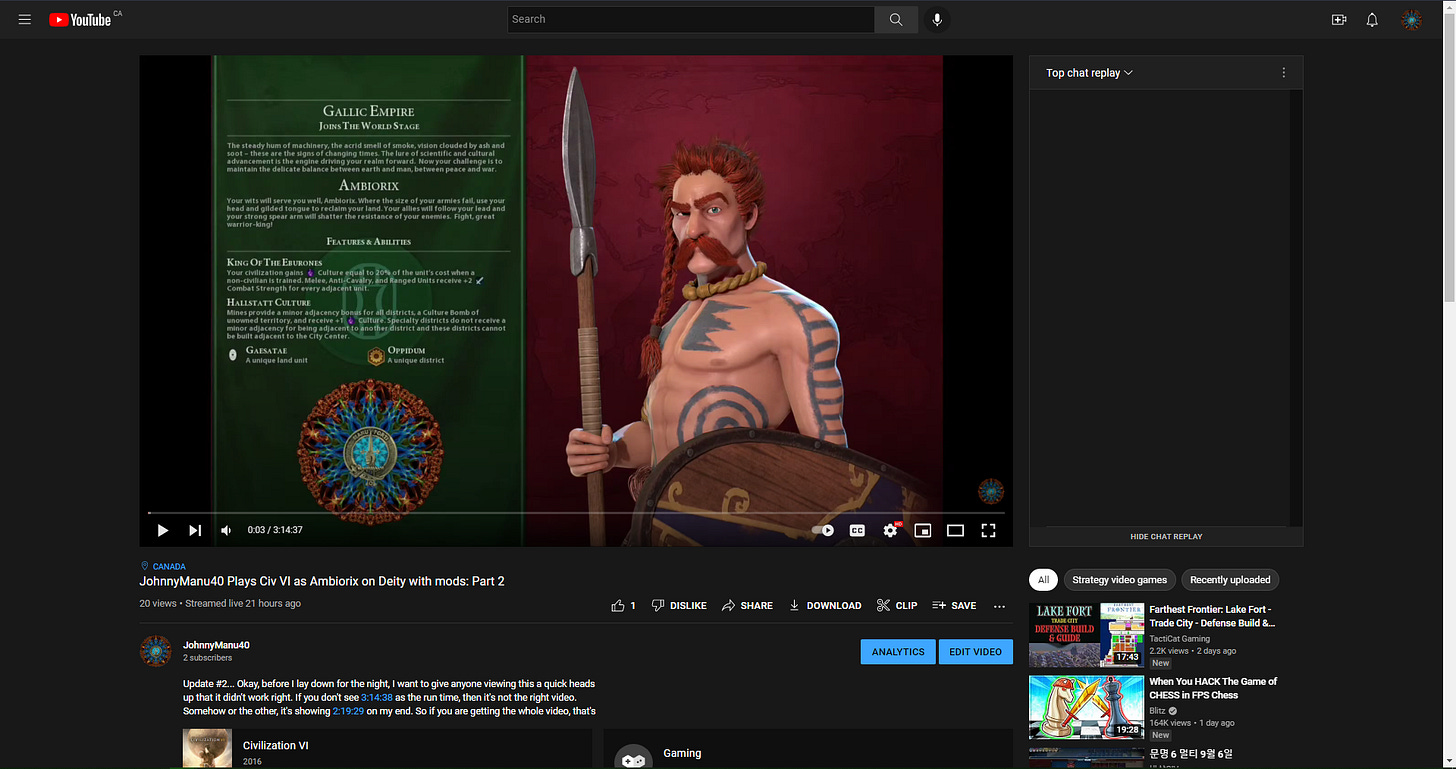Open the FPS Chess video thumbnail
The image size is (1456, 769).
1086,707
